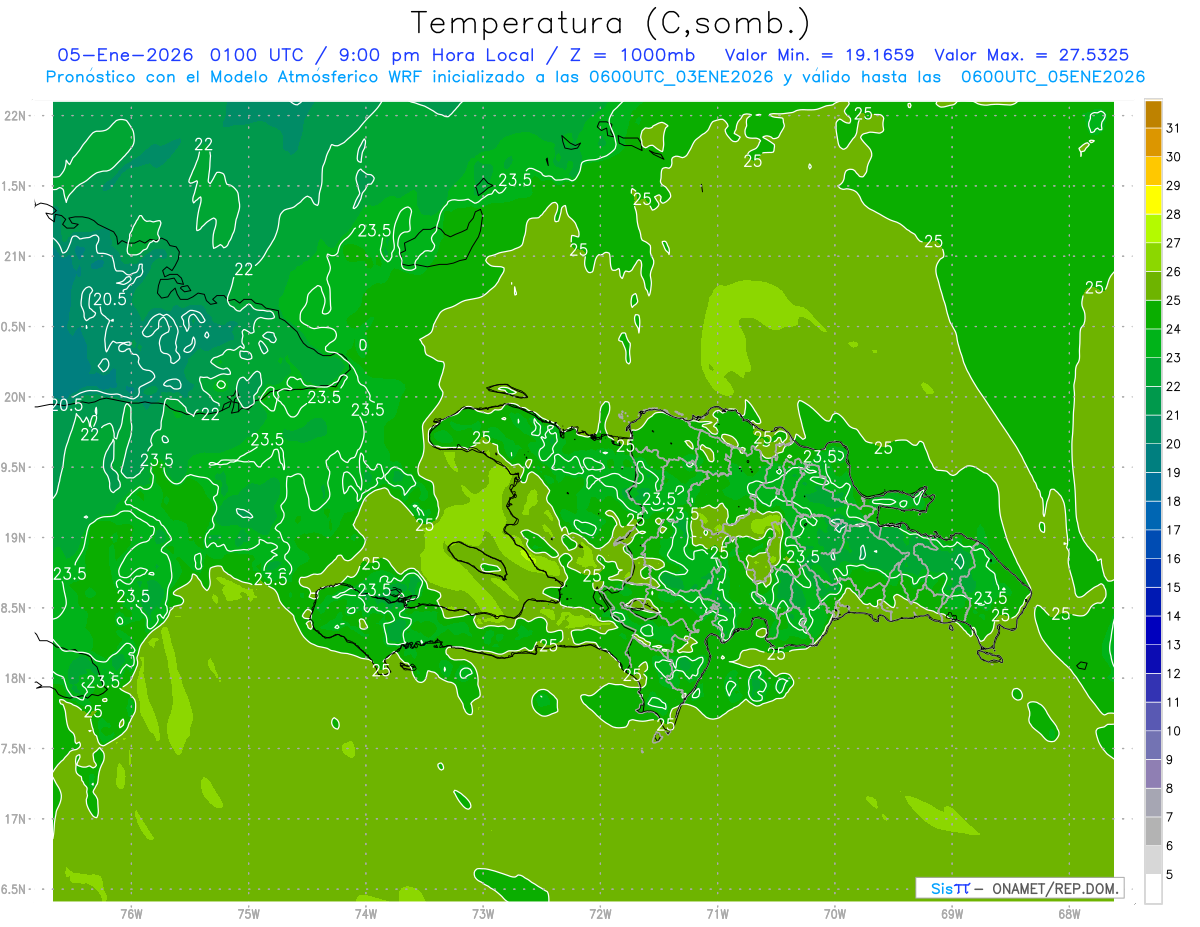The width and height of the screenshot is (1200, 927).
Task: Click the valid-until stamp "0600UTC_05ENE2026"
Action: (x=1054, y=77)
